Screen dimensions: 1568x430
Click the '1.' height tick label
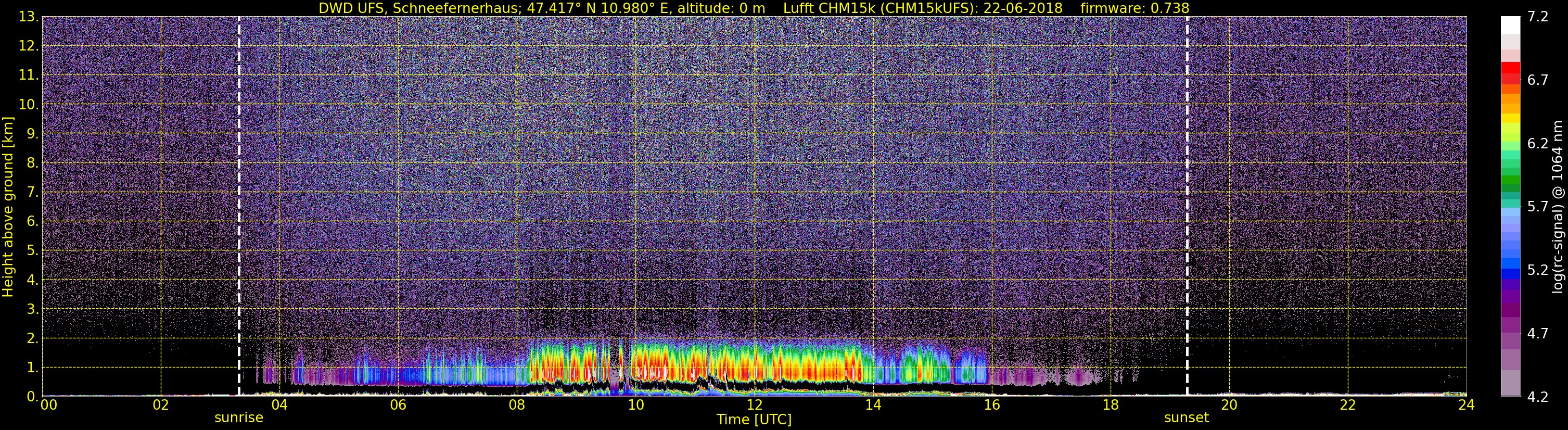pyautogui.click(x=32, y=368)
